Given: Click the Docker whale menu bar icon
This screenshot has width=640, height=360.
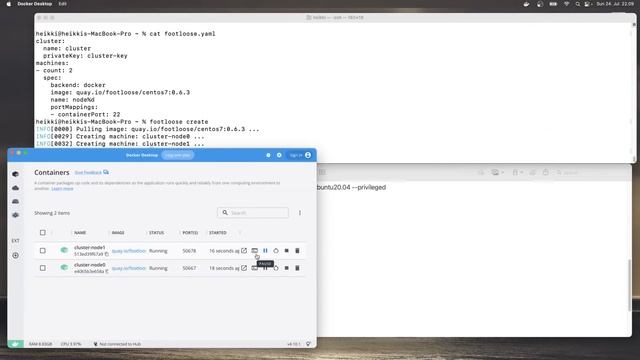Looking at the screenshot, I should [x=527, y=4].
